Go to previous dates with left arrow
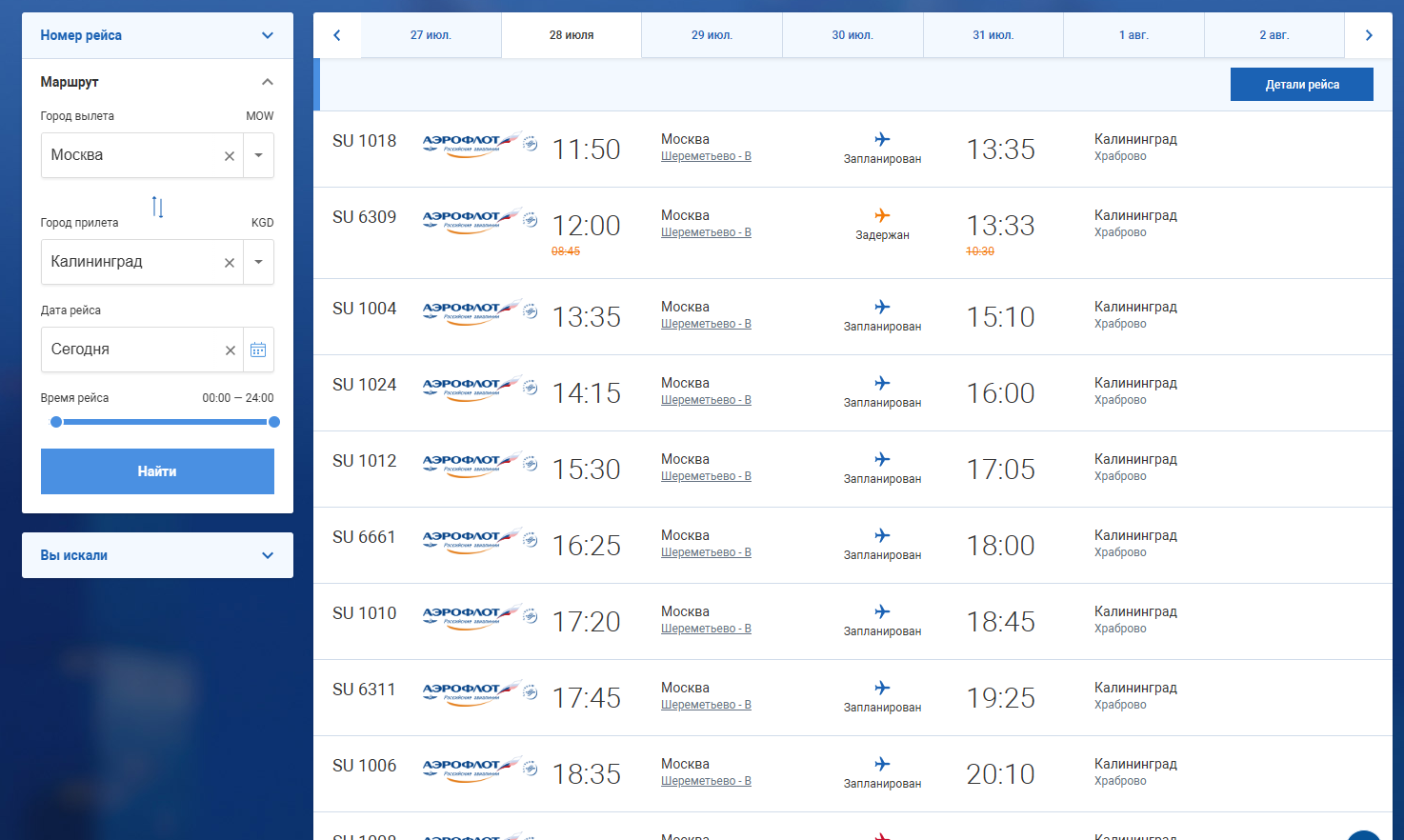 pos(337,35)
